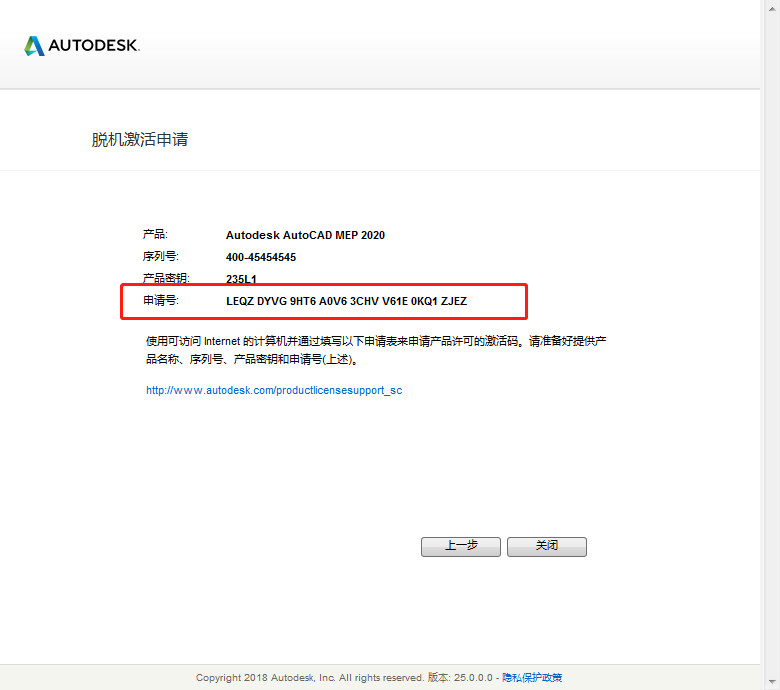The width and height of the screenshot is (780, 690).
Task: Select the request code LEQZ DYVG text
Action: 346,301
